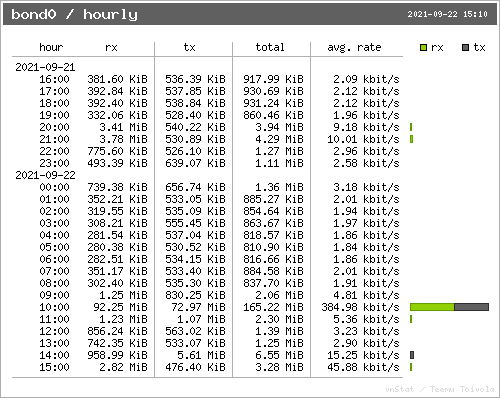The width and height of the screenshot is (500, 398).
Task: Select the 'rx' column header
Action: click(x=111, y=48)
